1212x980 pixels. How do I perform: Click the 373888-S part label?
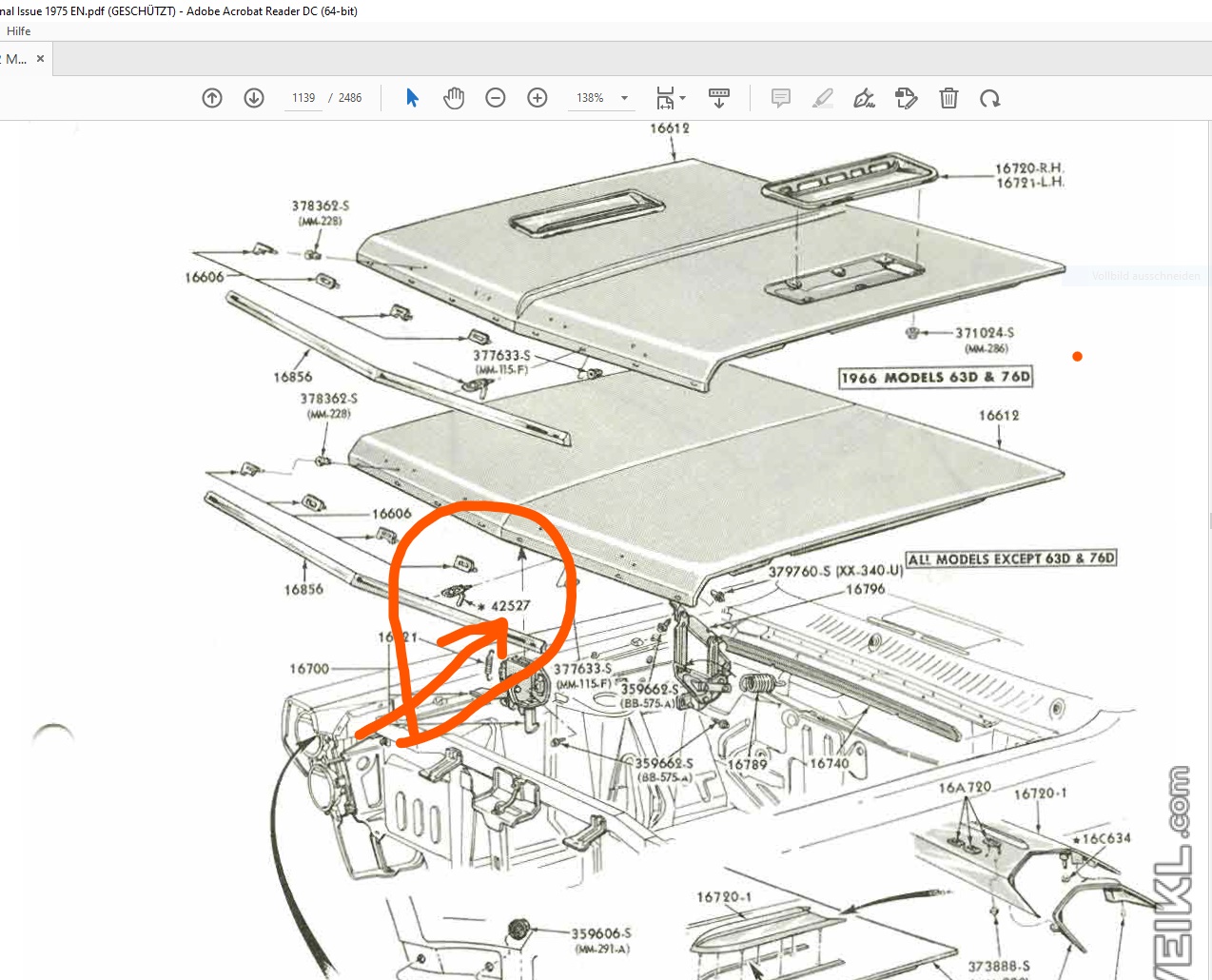(x=999, y=967)
